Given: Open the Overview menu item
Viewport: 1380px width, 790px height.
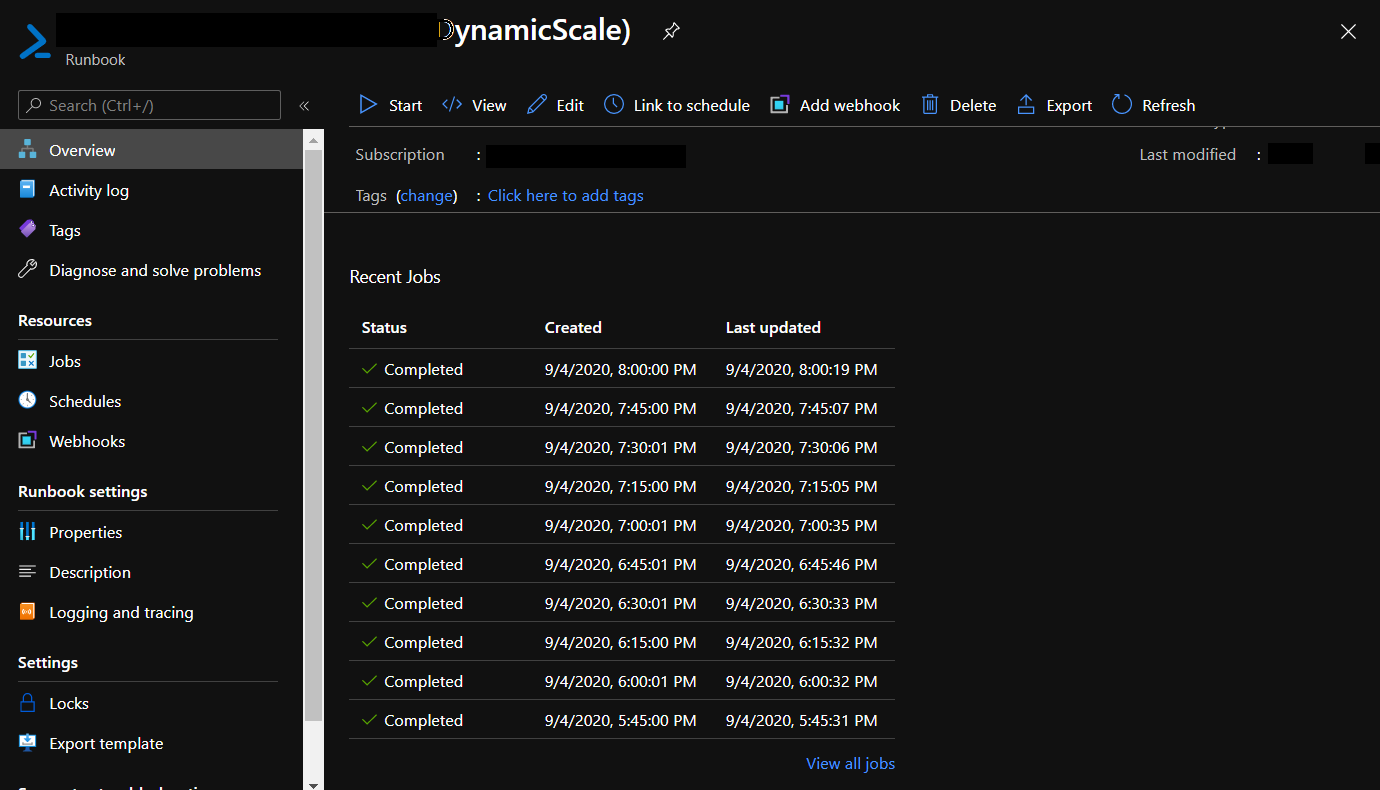Looking at the screenshot, I should click(x=151, y=150).
